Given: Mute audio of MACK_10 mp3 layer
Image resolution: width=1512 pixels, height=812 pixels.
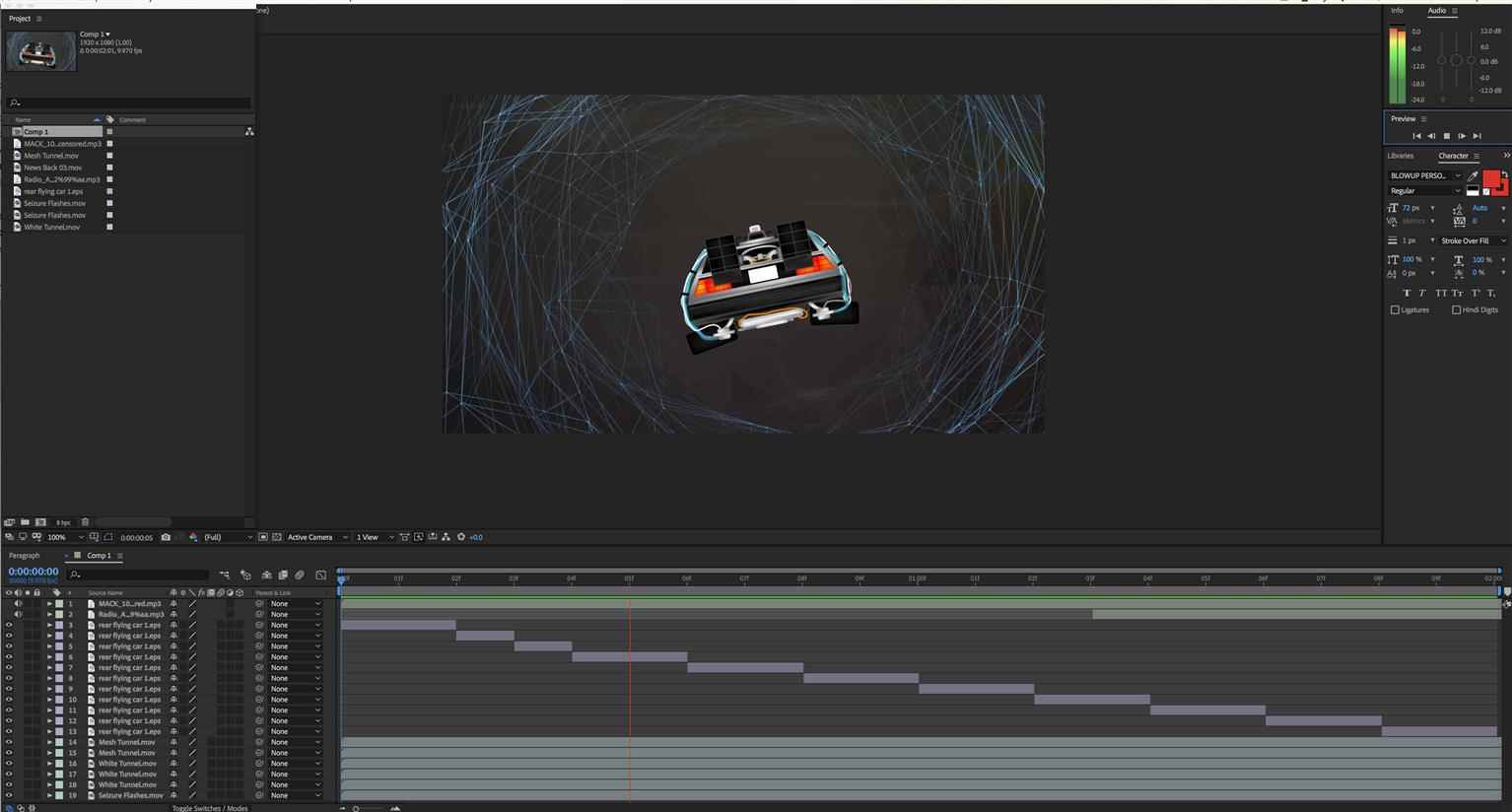Looking at the screenshot, I should [x=18, y=603].
